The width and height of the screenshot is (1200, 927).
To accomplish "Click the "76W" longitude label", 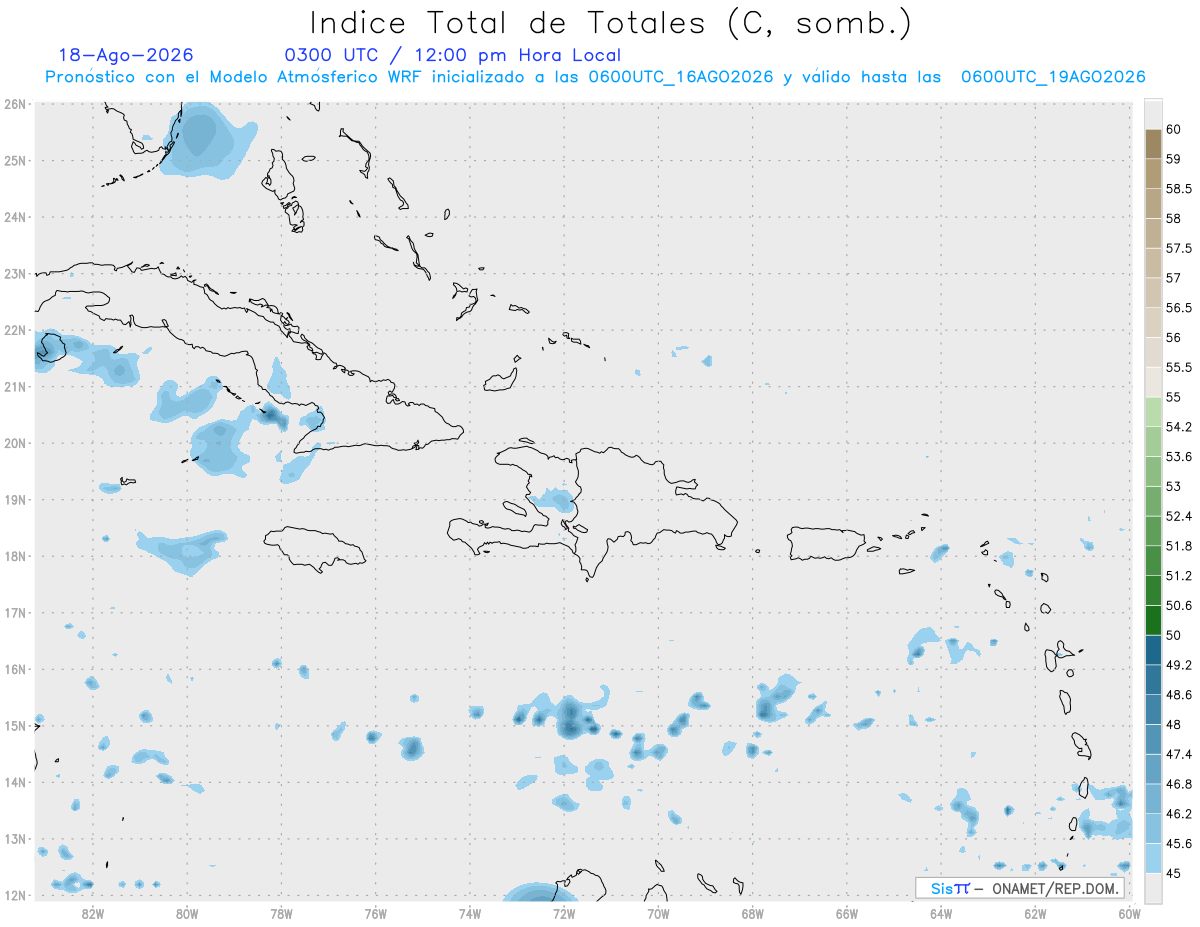I will [x=376, y=913].
